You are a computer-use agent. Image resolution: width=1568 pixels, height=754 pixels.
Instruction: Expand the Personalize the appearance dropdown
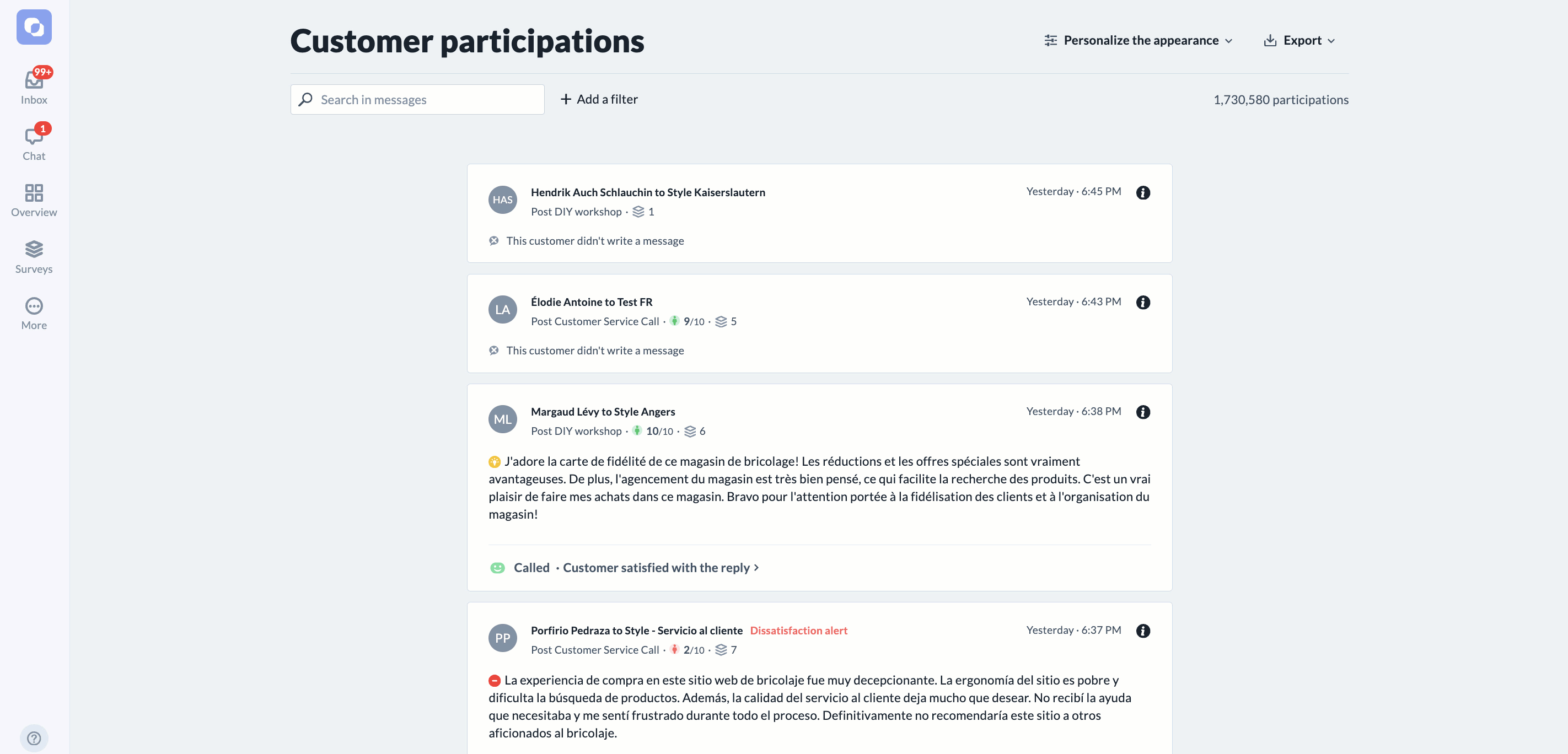(x=1139, y=40)
